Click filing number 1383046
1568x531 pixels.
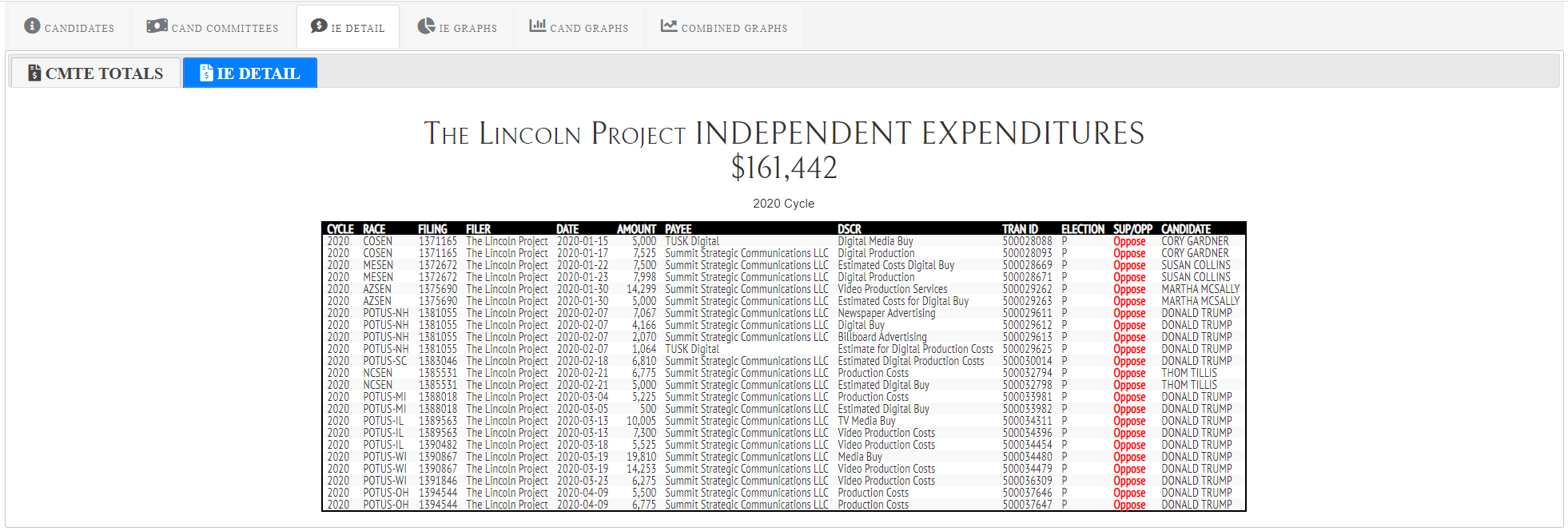click(438, 361)
